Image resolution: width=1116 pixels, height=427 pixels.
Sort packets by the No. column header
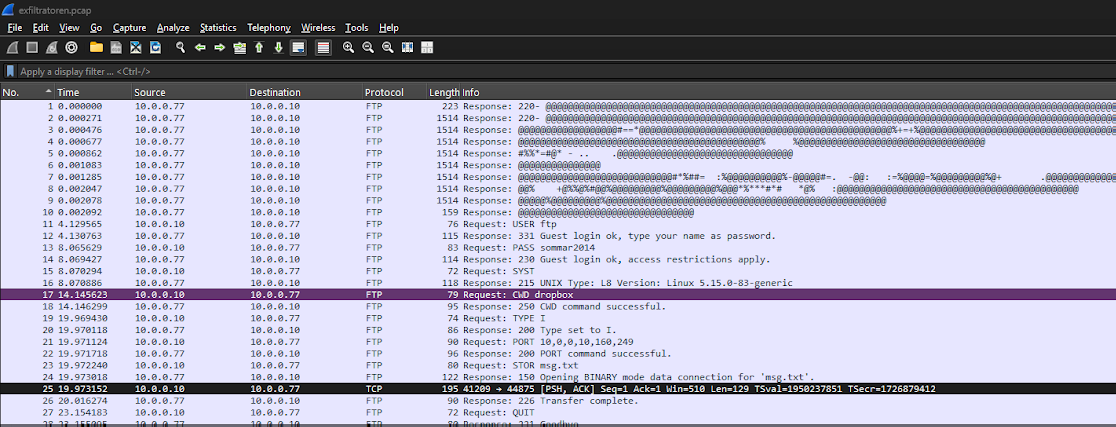coord(27,93)
